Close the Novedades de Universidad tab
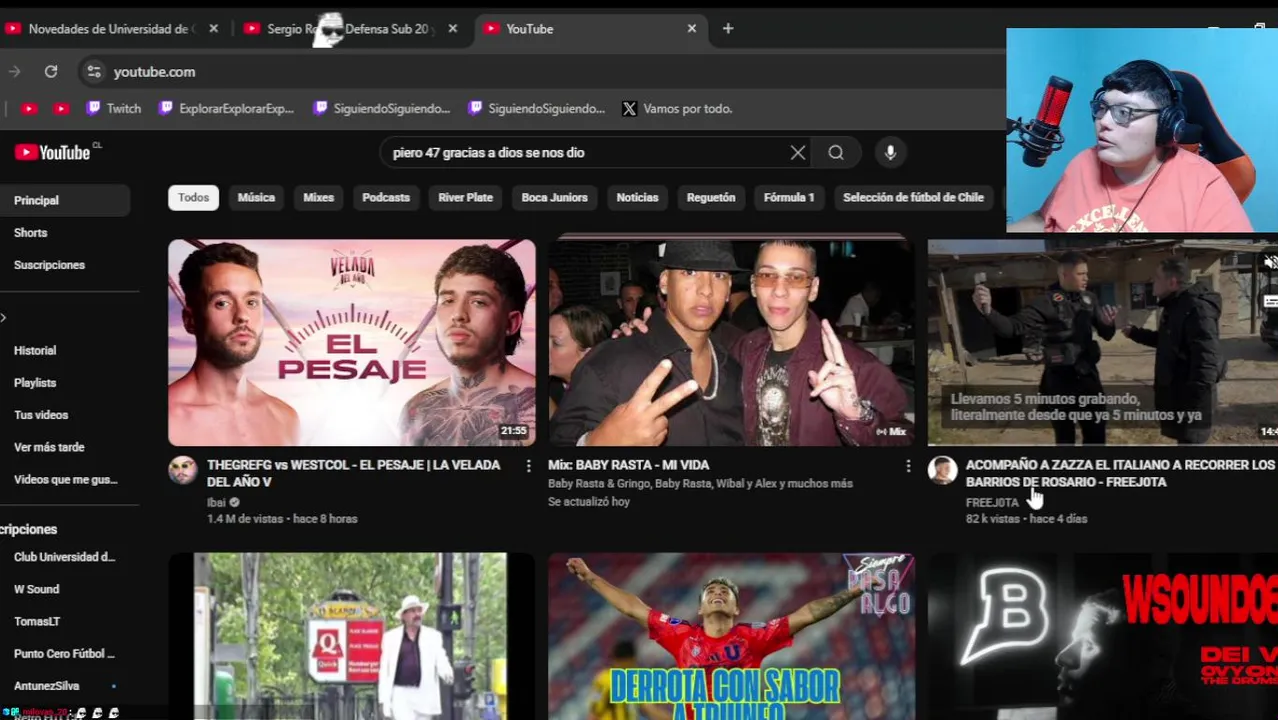 [213, 29]
